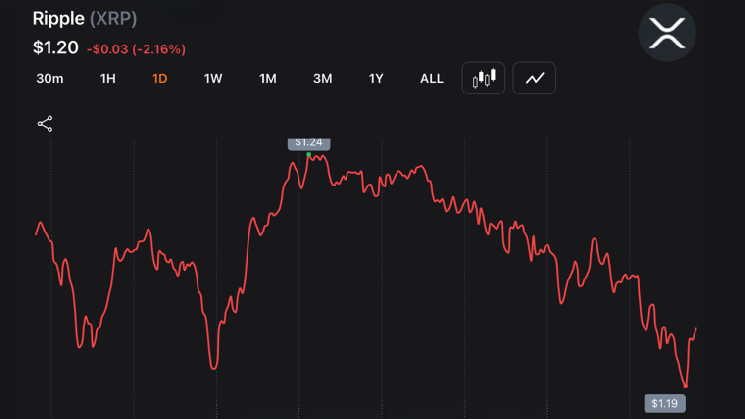
Task: Open the share icon above the chart
Action: tap(45, 124)
